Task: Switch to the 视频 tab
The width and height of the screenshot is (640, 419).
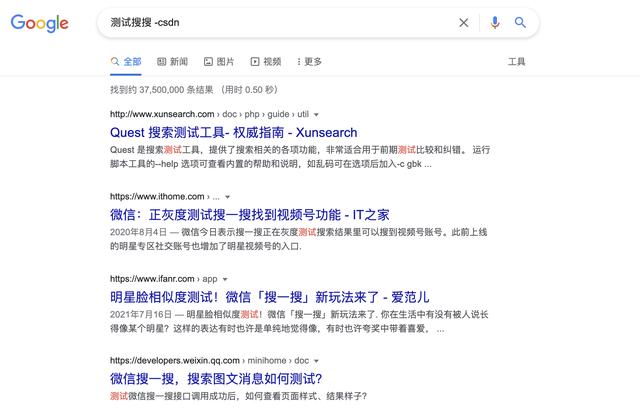Action: [266, 62]
